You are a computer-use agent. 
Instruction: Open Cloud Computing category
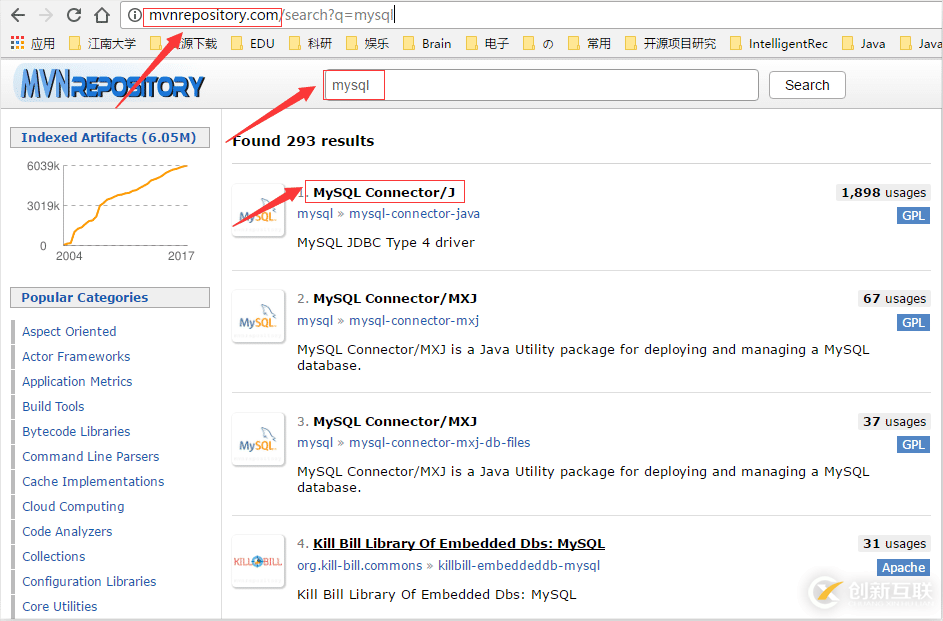point(73,507)
